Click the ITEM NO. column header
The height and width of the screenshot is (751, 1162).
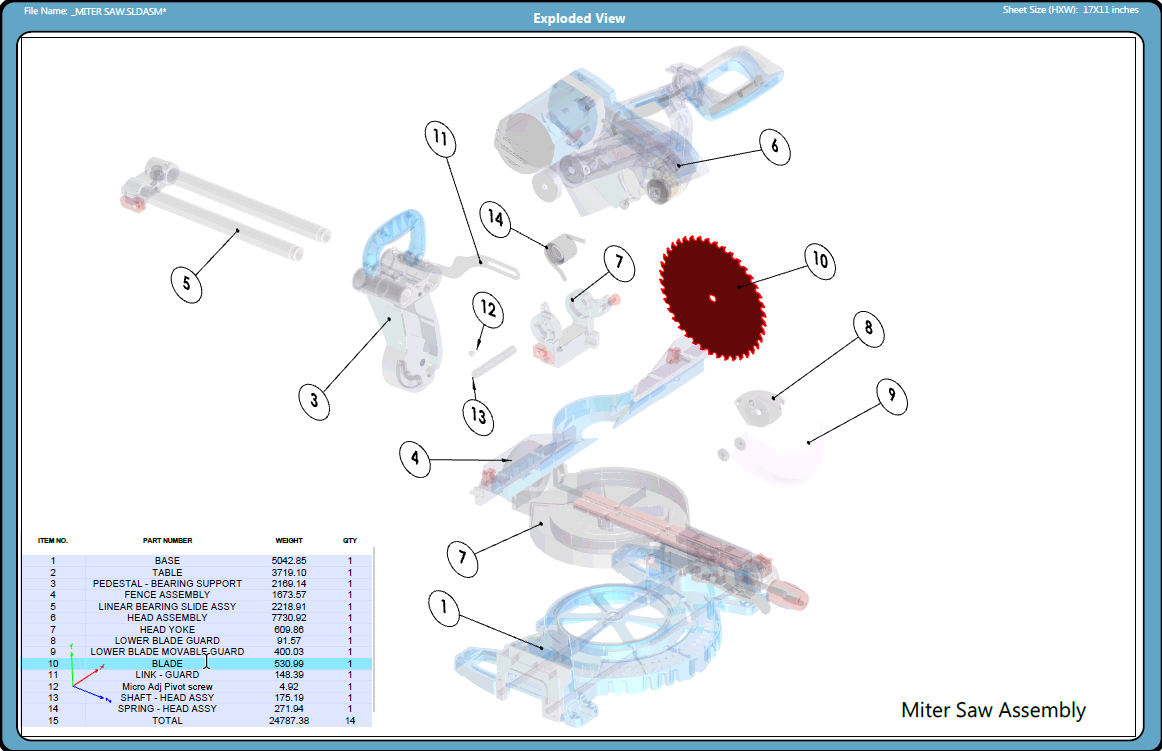53,540
